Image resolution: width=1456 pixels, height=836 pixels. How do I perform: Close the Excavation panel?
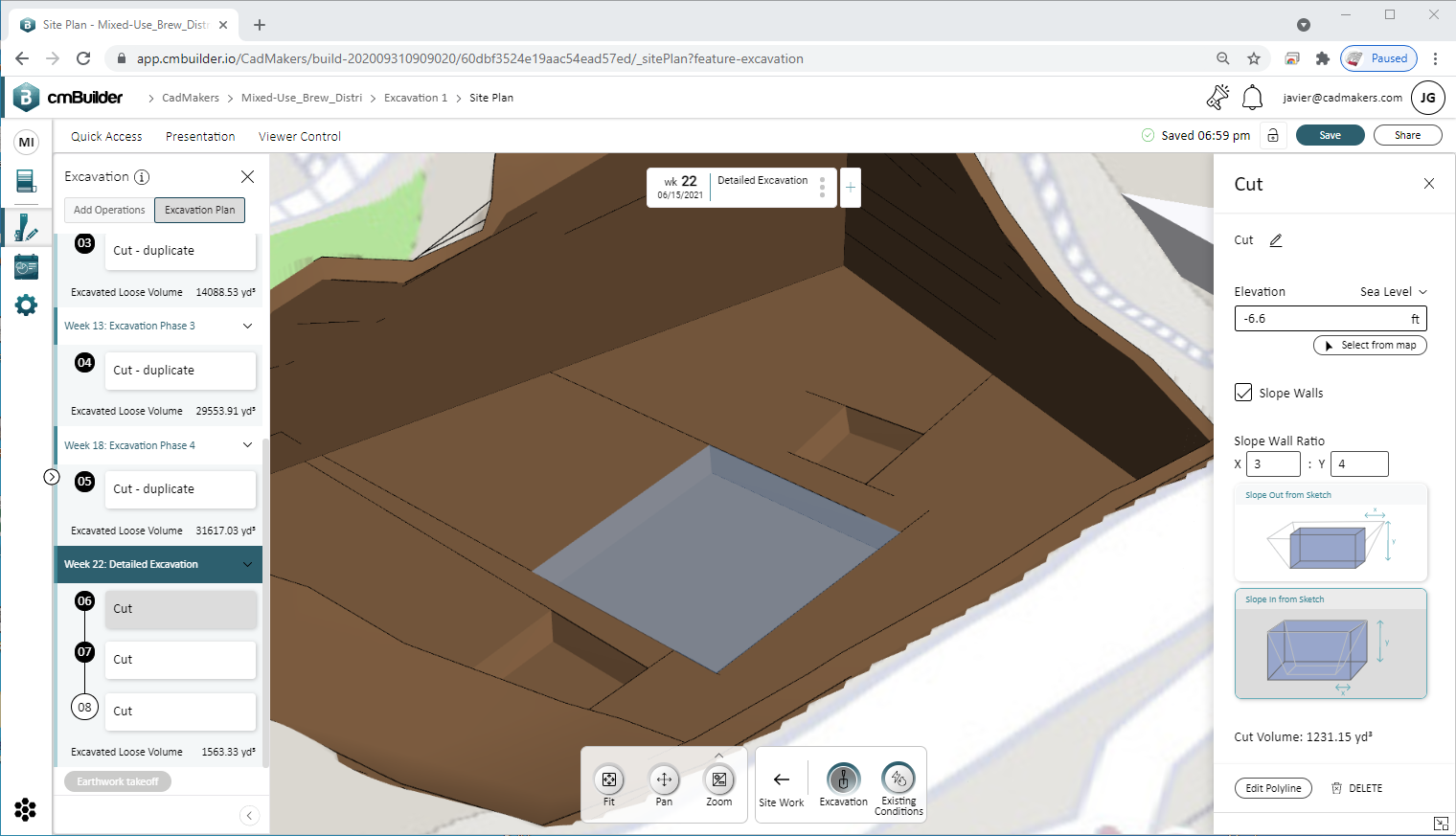[x=248, y=177]
